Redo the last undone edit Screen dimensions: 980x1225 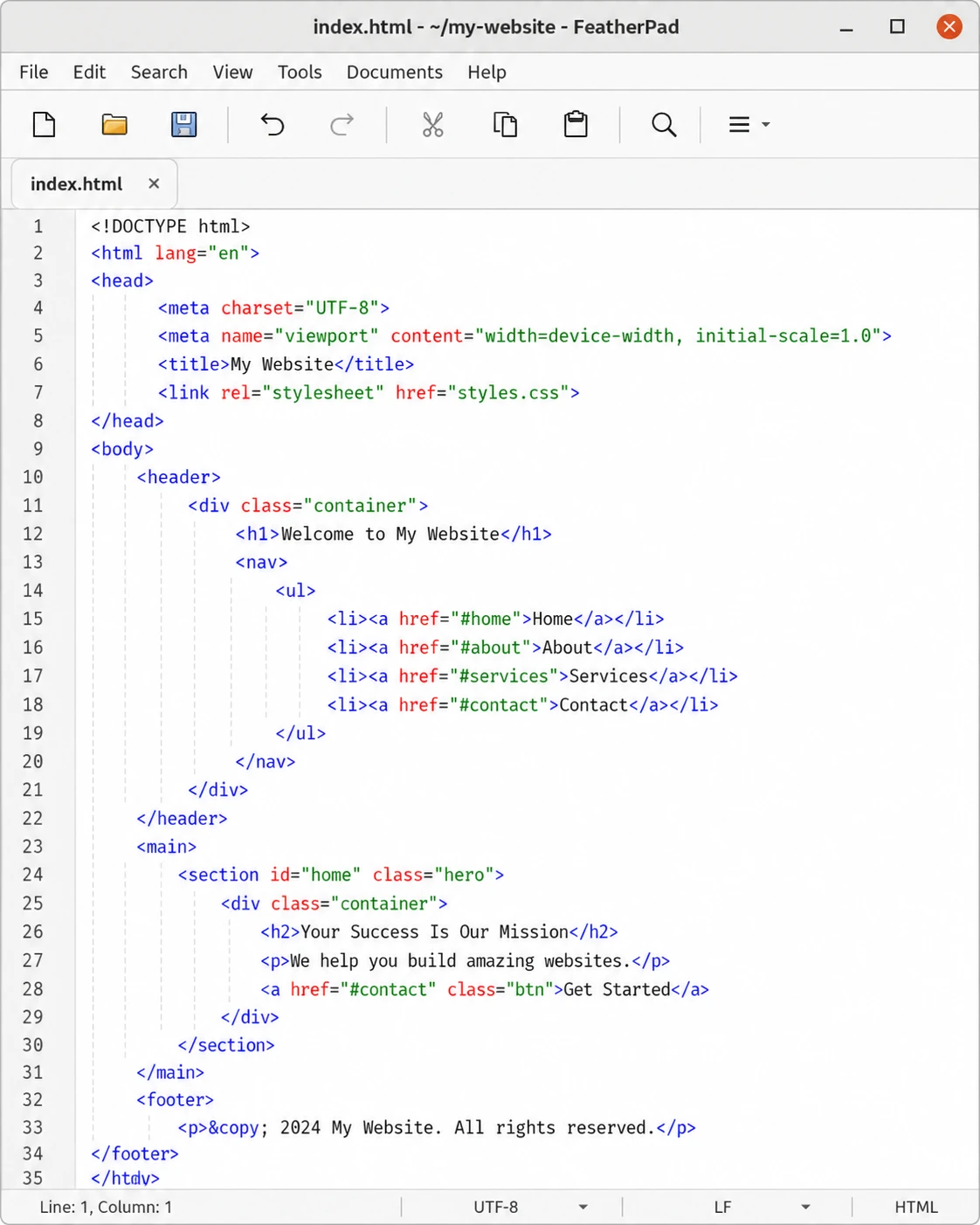342,125
